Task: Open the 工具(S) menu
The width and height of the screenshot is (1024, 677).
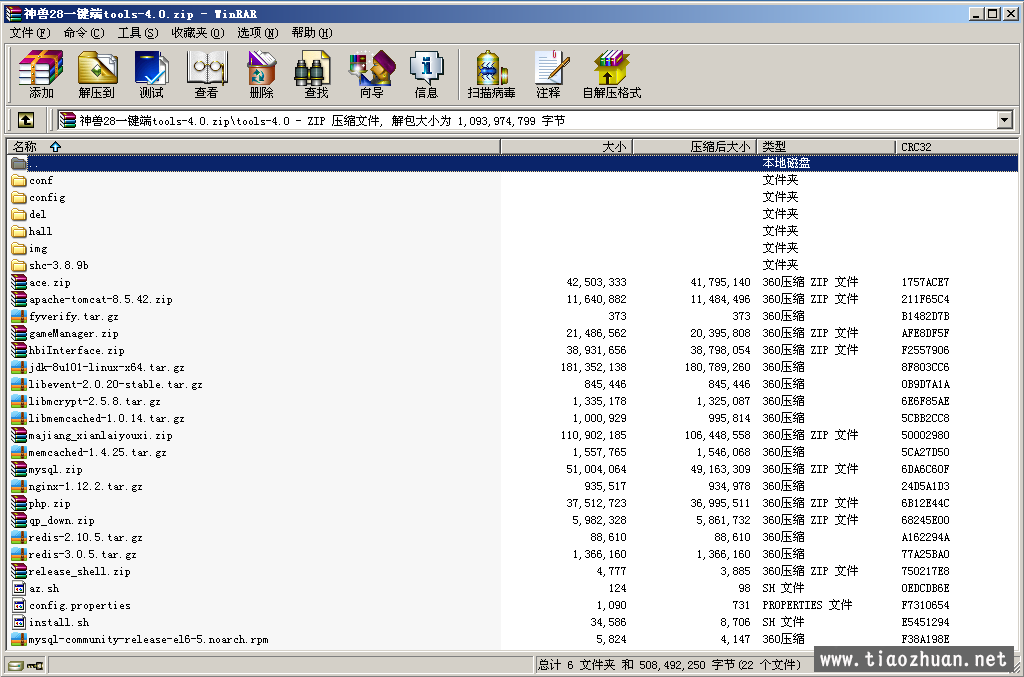Action: [138, 33]
